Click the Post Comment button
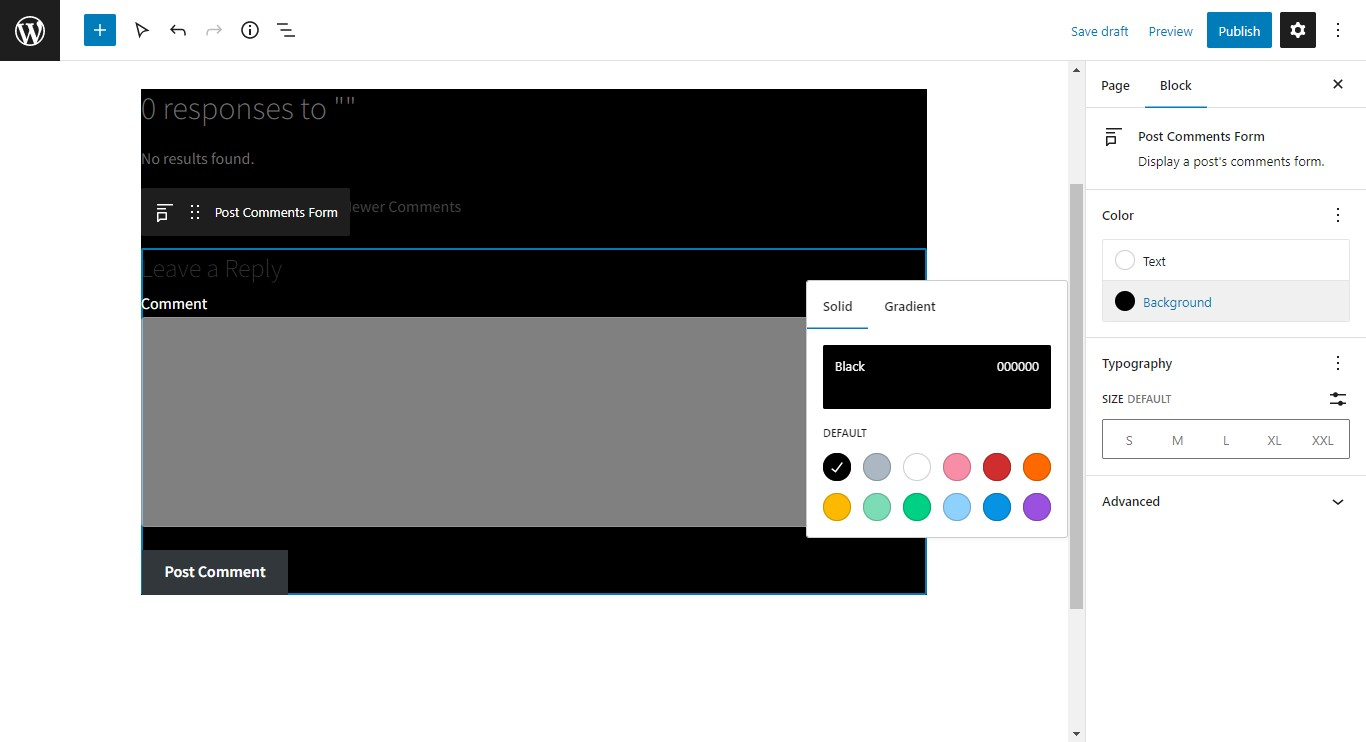The width and height of the screenshot is (1366, 742). click(x=215, y=572)
